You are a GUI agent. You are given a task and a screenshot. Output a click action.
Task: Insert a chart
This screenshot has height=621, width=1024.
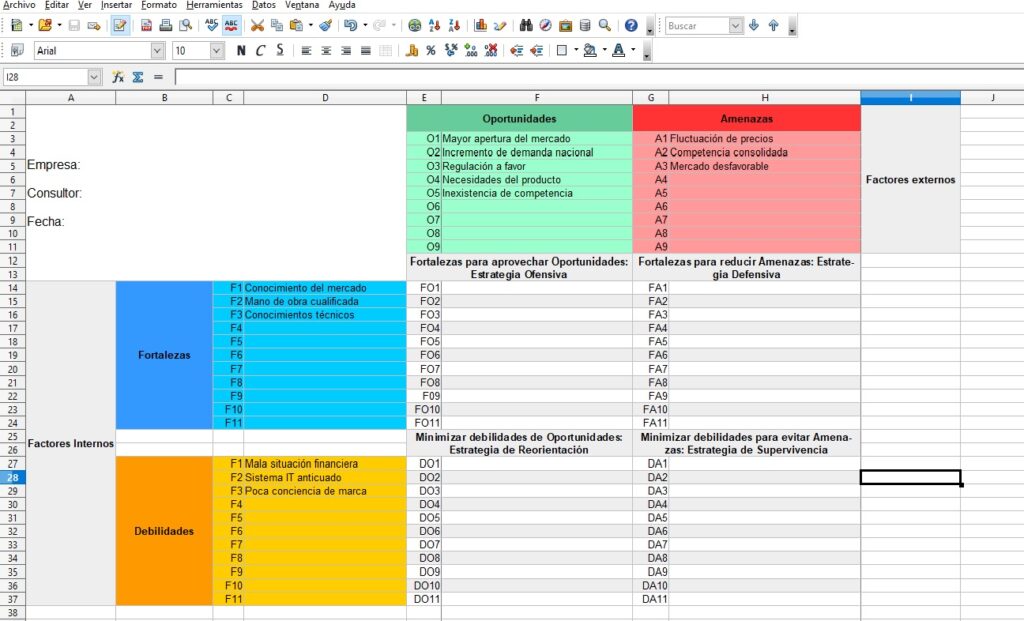click(x=481, y=25)
